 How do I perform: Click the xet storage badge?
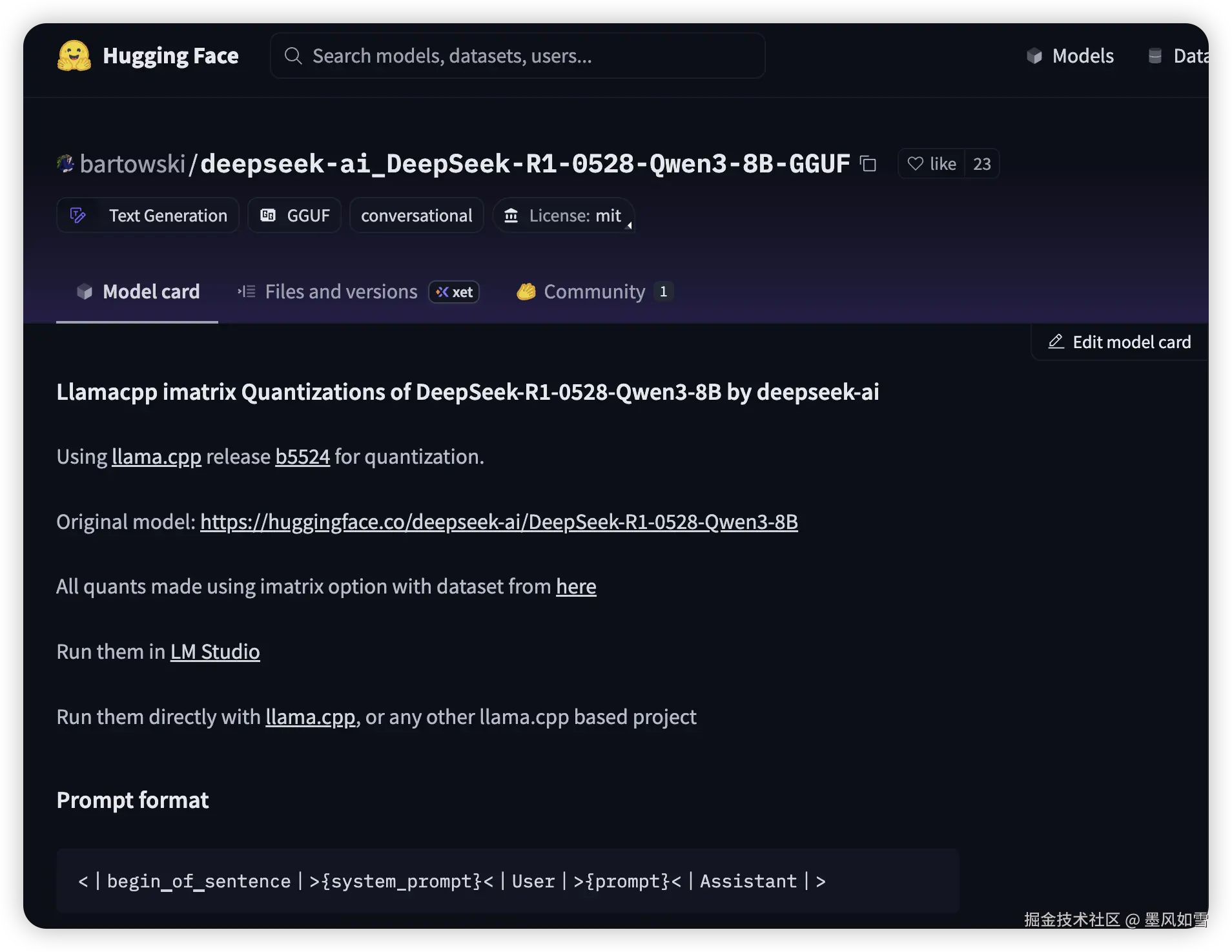click(x=454, y=292)
